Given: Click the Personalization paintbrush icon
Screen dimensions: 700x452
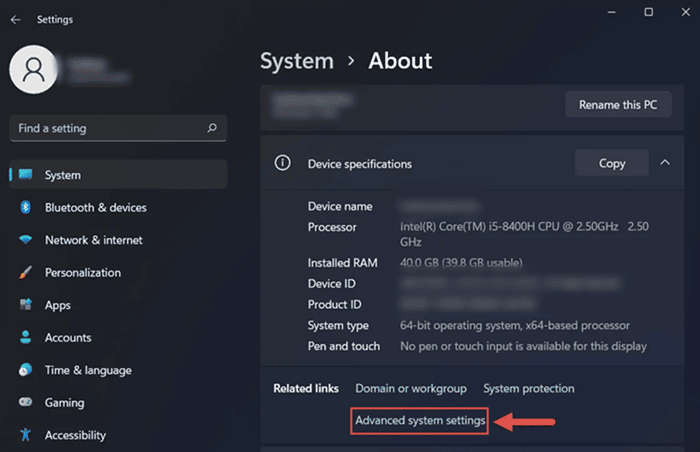Looking at the screenshot, I should [x=25, y=273].
